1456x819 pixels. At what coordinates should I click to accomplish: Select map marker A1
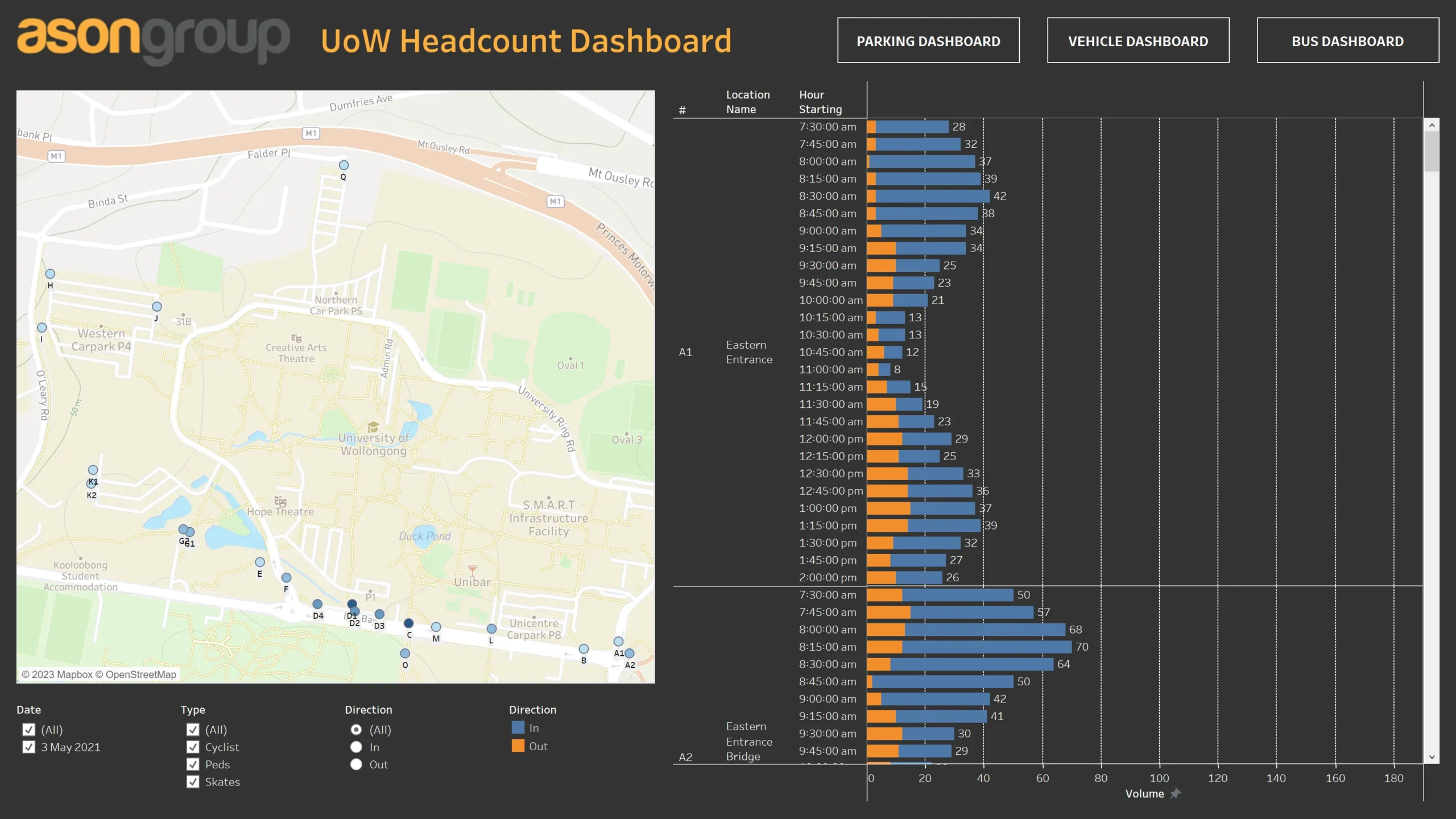618,642
